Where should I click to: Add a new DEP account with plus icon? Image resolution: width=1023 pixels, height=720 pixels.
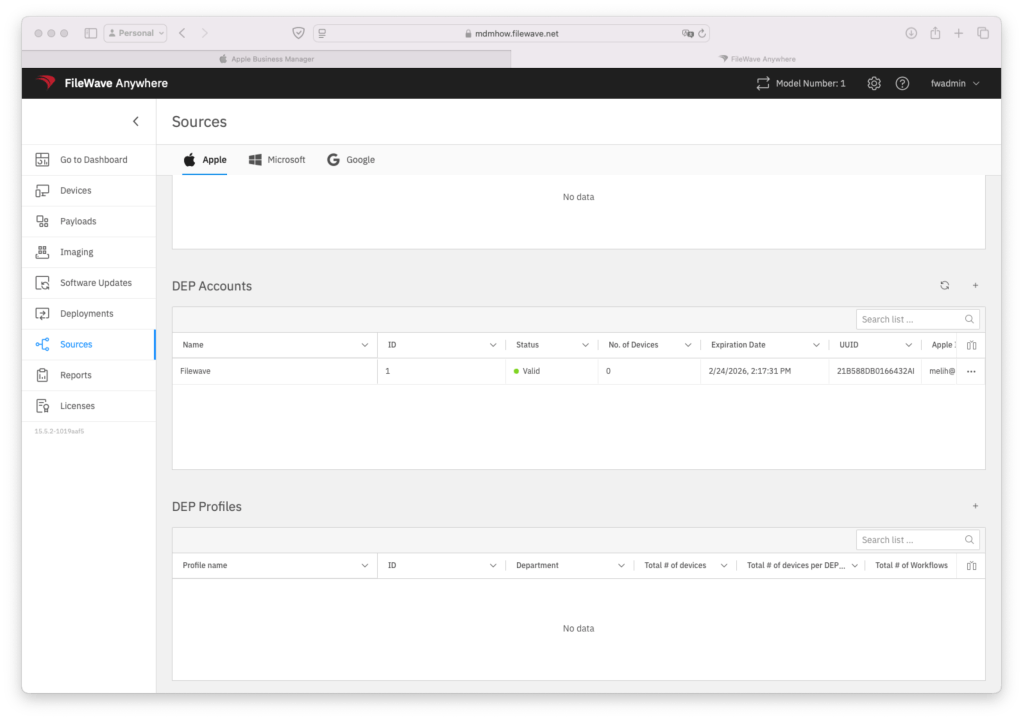coord(975,286)
